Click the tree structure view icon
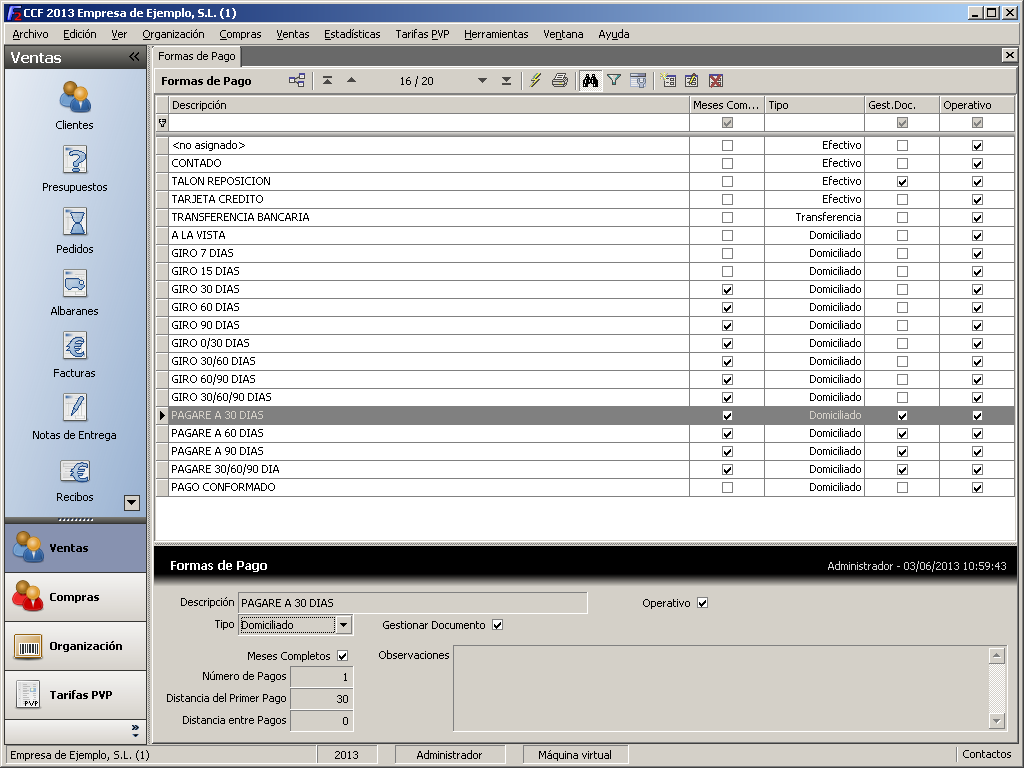Viewport: 1024px width, 768px height. [297, 80]
